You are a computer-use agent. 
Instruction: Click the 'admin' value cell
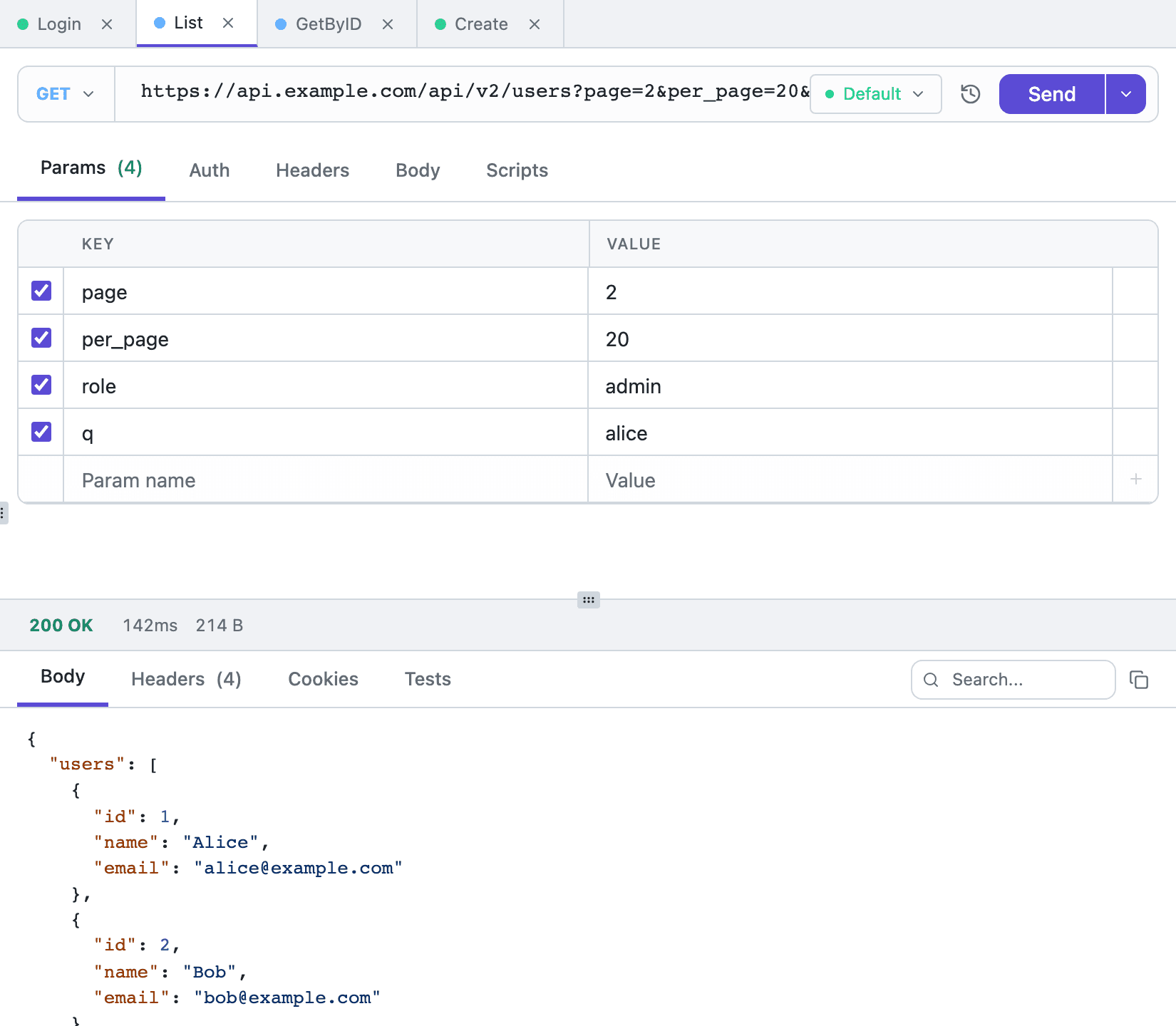click(x=850, y=386)
